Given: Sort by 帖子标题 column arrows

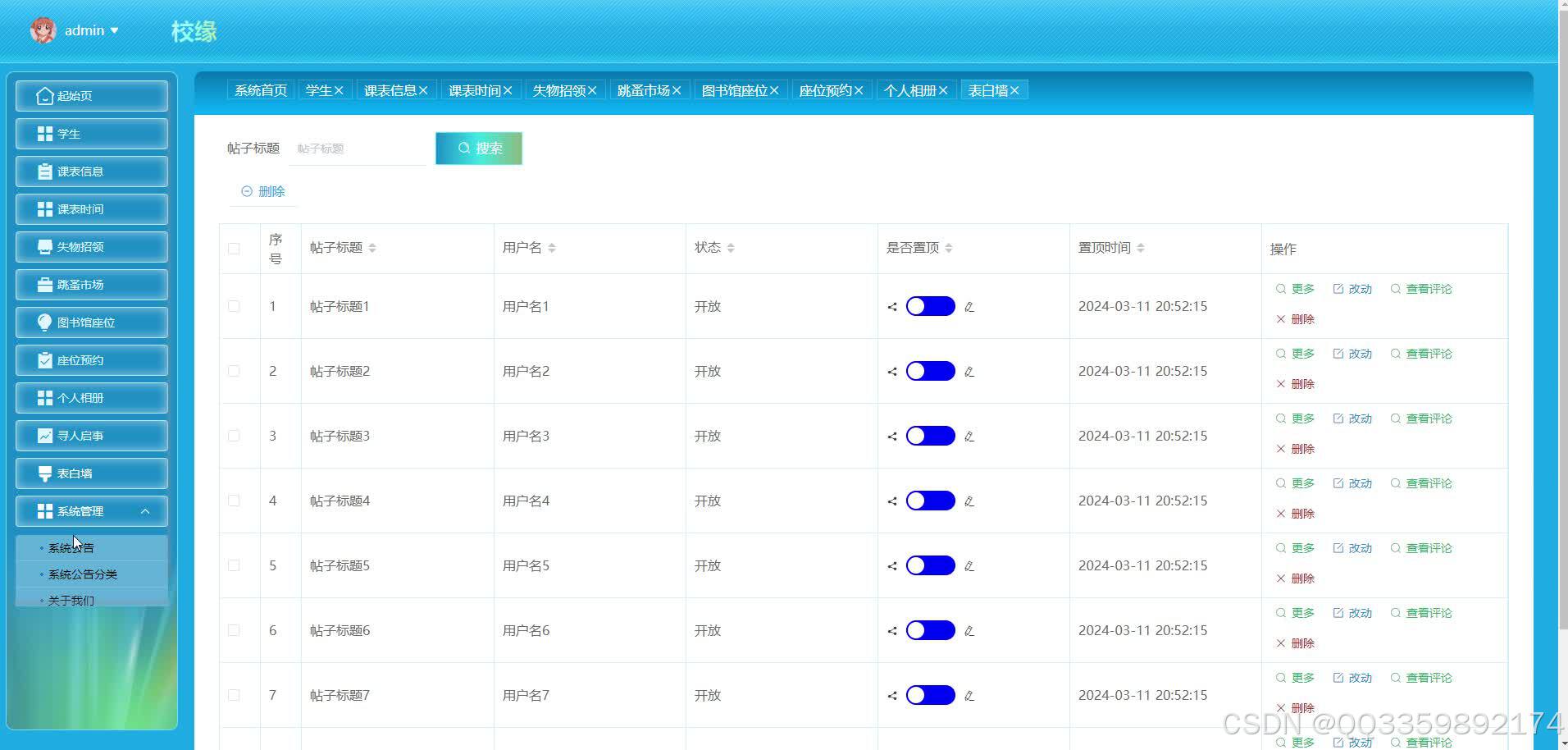Looking at the screenshot, I should point(372,248).
